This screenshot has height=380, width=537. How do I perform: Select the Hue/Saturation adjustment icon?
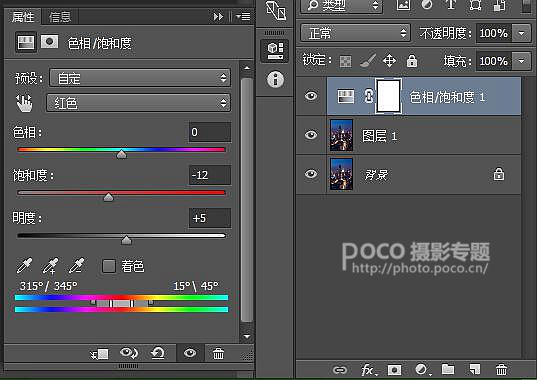(26, 42)
